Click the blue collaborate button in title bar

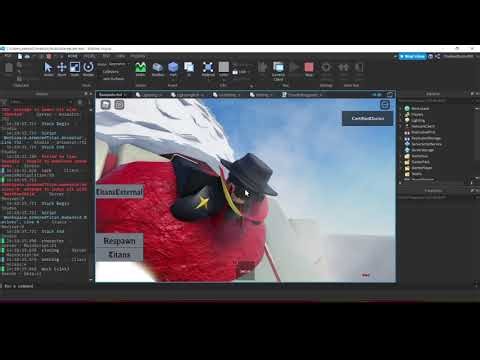413,56
